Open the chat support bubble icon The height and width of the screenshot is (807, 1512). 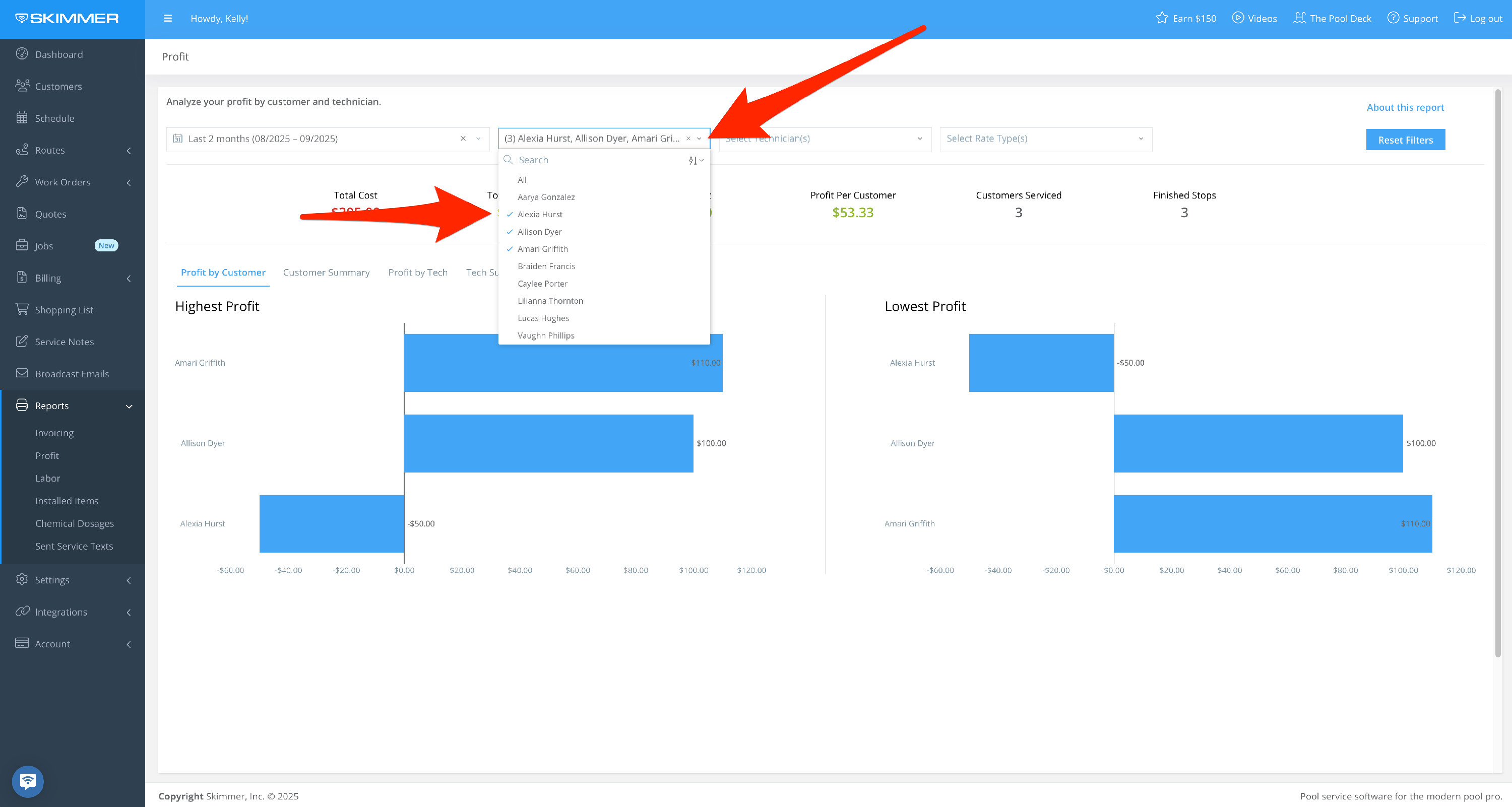[x=28, y=781]
